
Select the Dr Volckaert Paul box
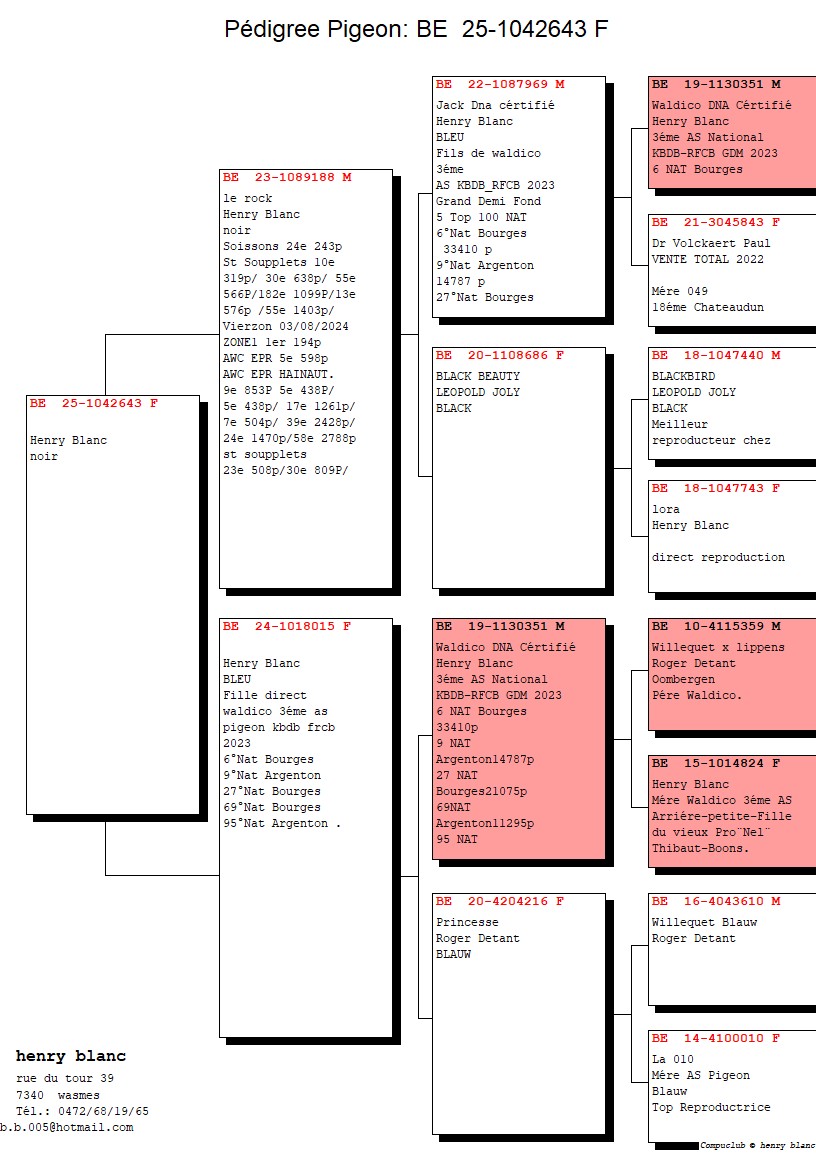(732, 269)
